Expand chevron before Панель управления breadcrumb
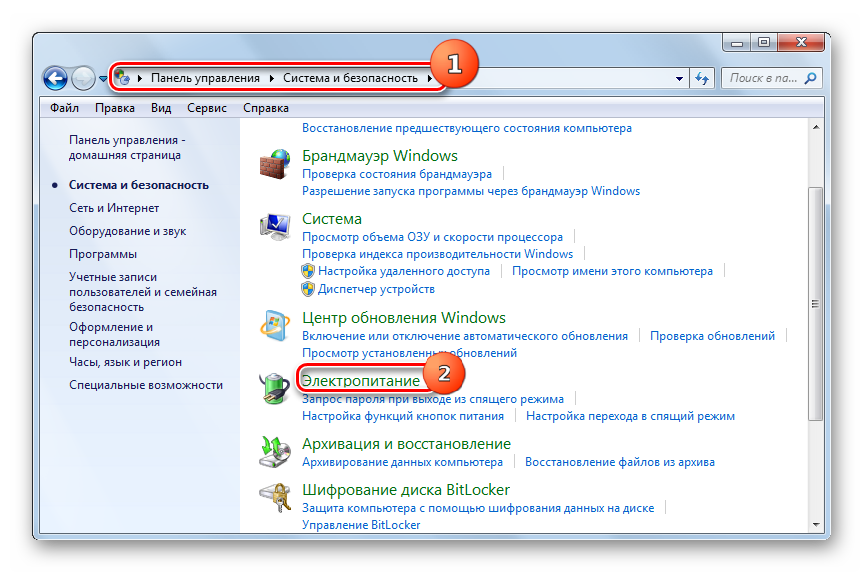This screenshot has height=573, width=864. [140, 78]
